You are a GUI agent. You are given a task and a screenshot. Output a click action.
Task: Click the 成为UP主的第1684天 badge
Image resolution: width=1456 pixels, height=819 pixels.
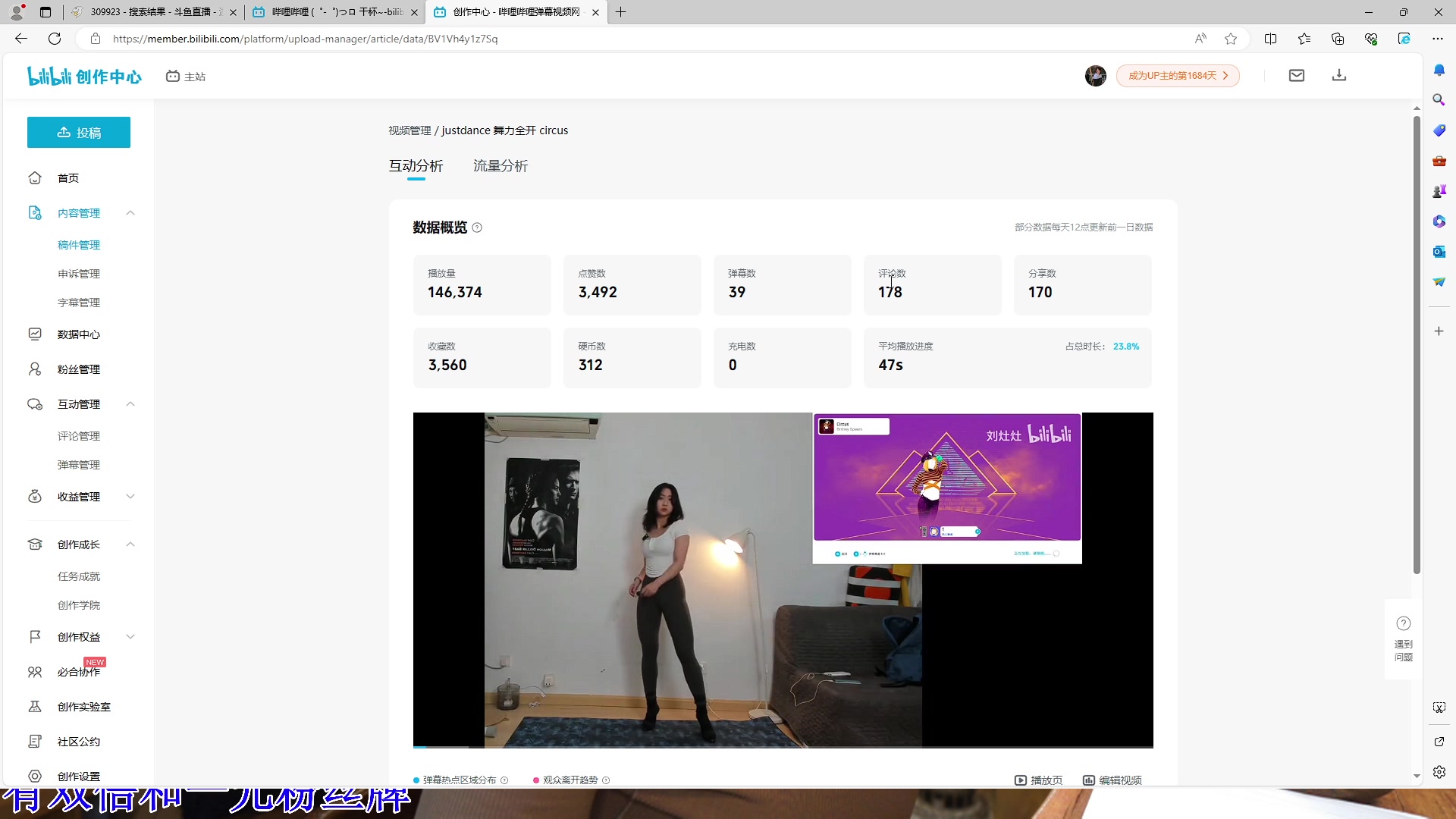pyautogui.click(x=1178, y=76)
